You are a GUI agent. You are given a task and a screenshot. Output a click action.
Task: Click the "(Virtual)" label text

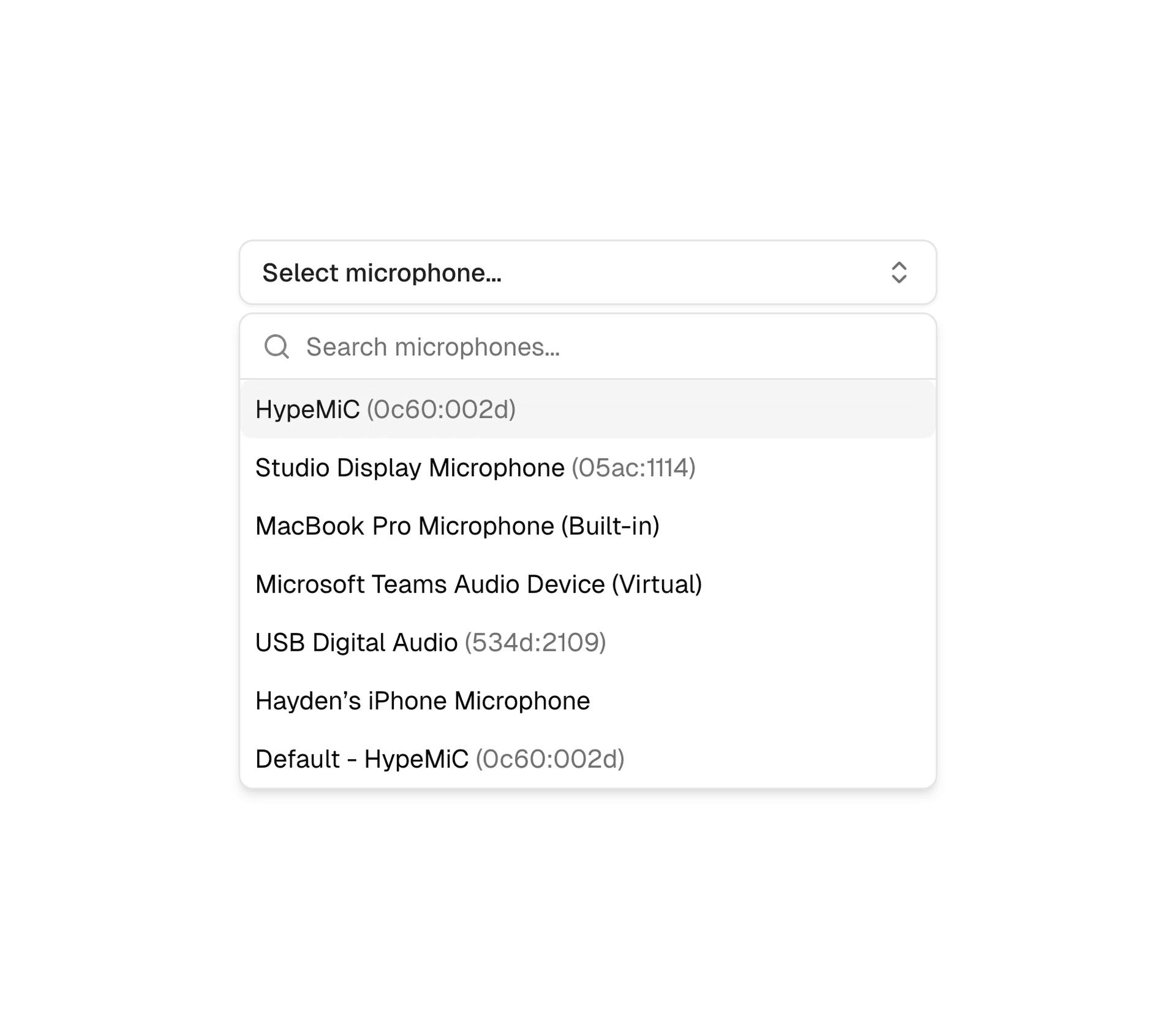(x=657, y=584)
